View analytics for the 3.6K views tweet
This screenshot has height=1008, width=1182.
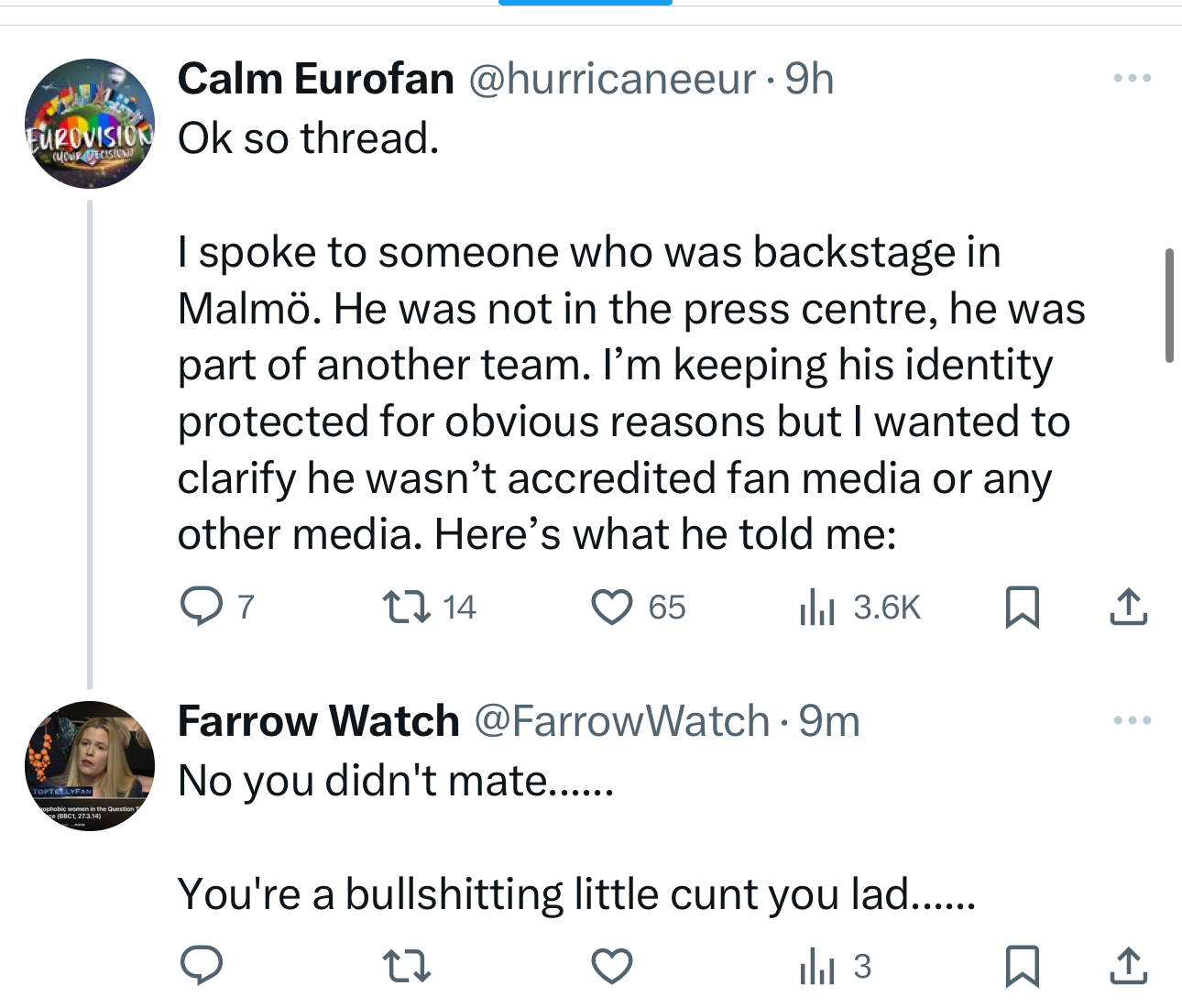817,607
